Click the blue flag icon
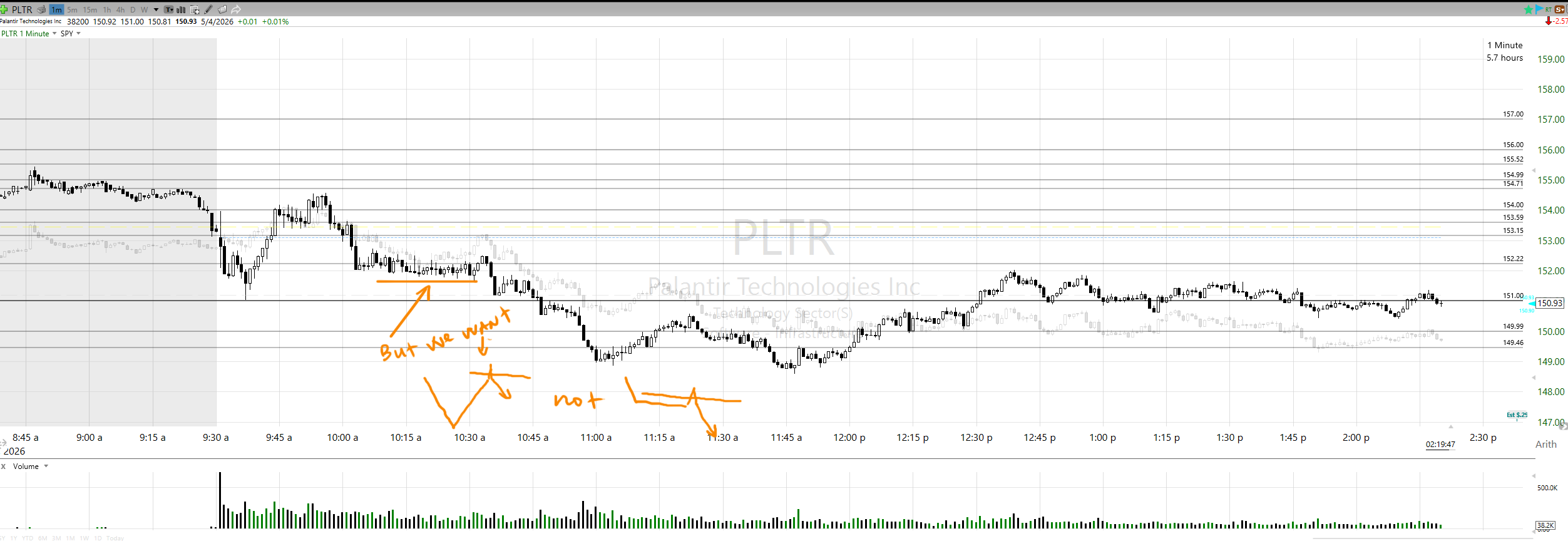1568x541 pixels. [1539, 9]
